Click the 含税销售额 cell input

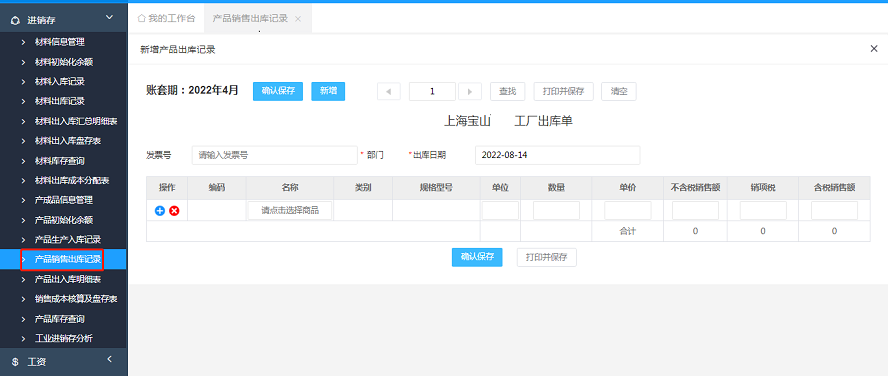[834, 211]
